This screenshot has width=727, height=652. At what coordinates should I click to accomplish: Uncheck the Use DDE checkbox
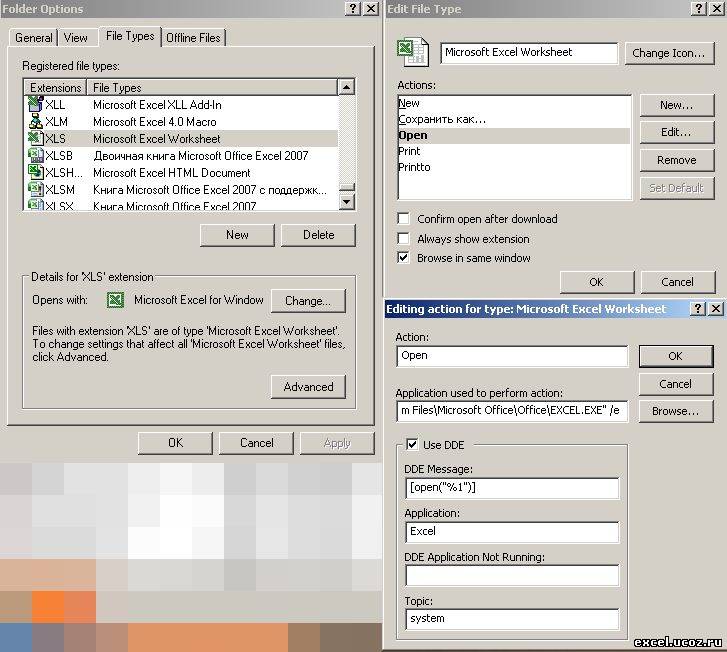(412, 444)
